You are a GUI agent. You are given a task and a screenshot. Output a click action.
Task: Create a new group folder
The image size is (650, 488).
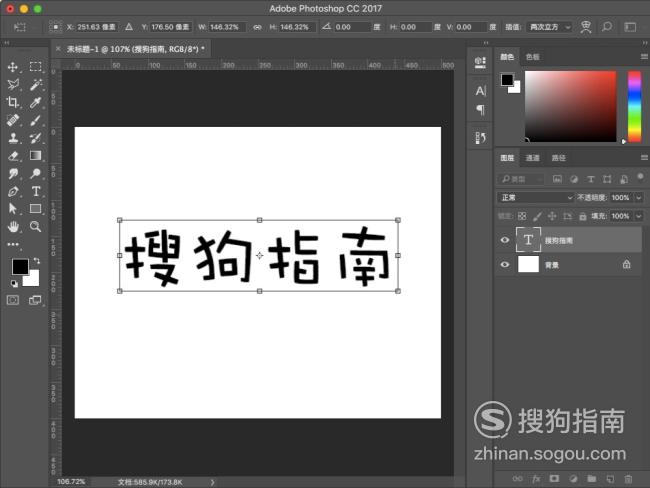click(x=592, y=479)
